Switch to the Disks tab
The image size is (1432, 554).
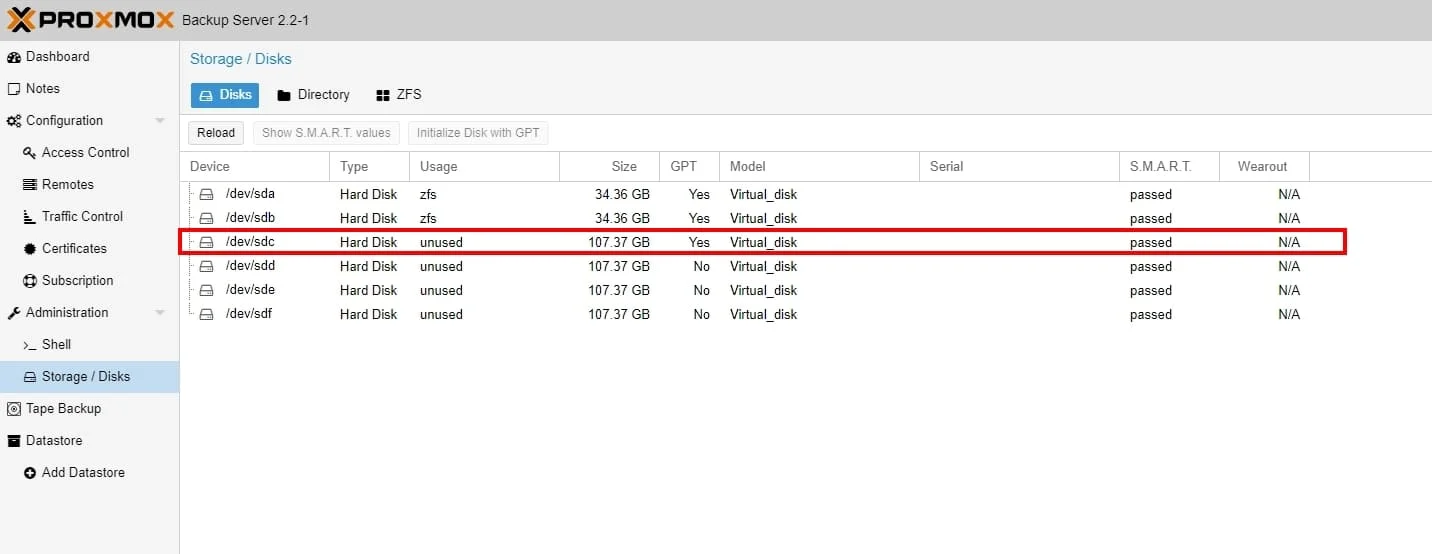coord(225,95)
